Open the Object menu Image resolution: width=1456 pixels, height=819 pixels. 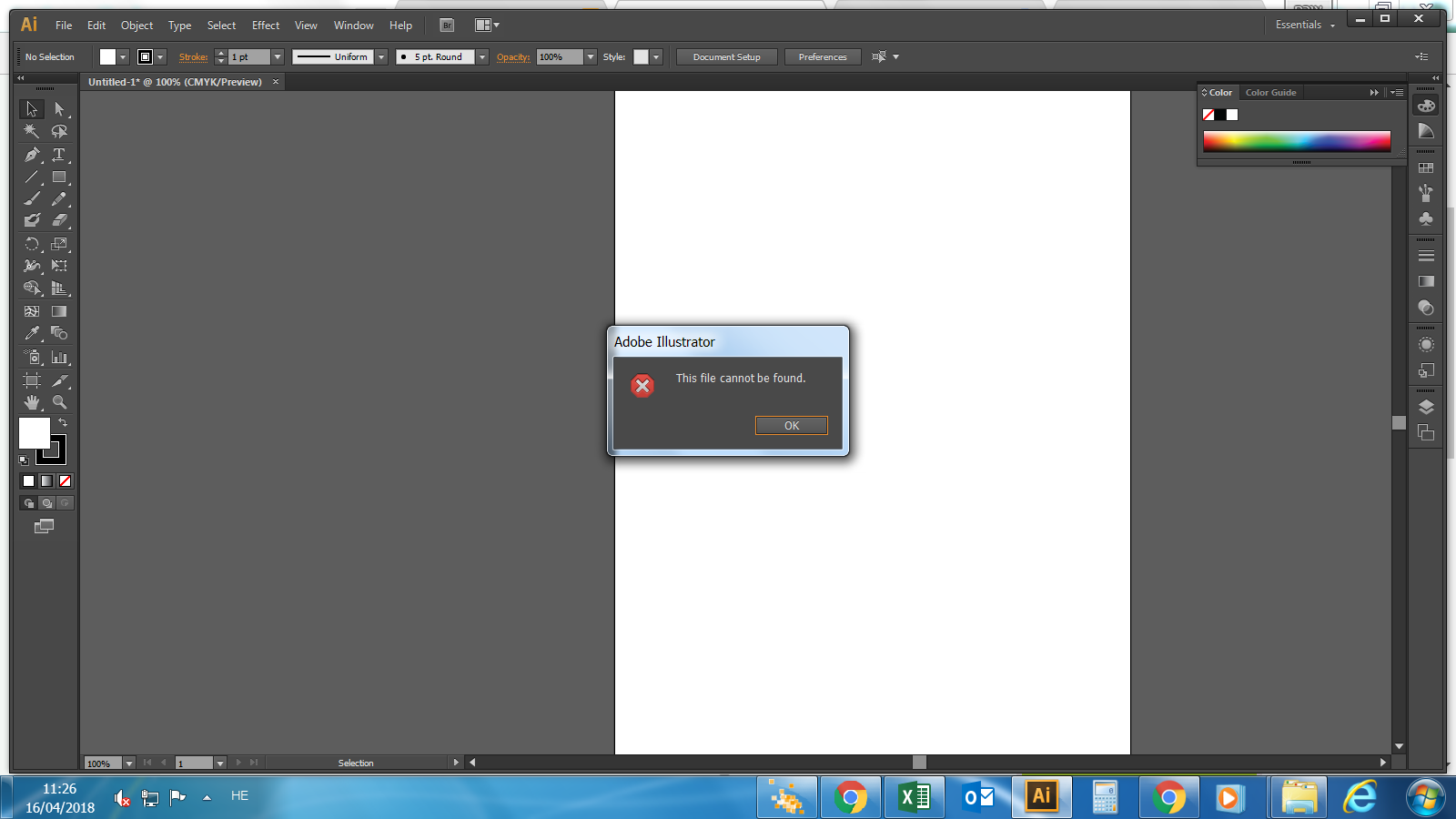(136, 25)
